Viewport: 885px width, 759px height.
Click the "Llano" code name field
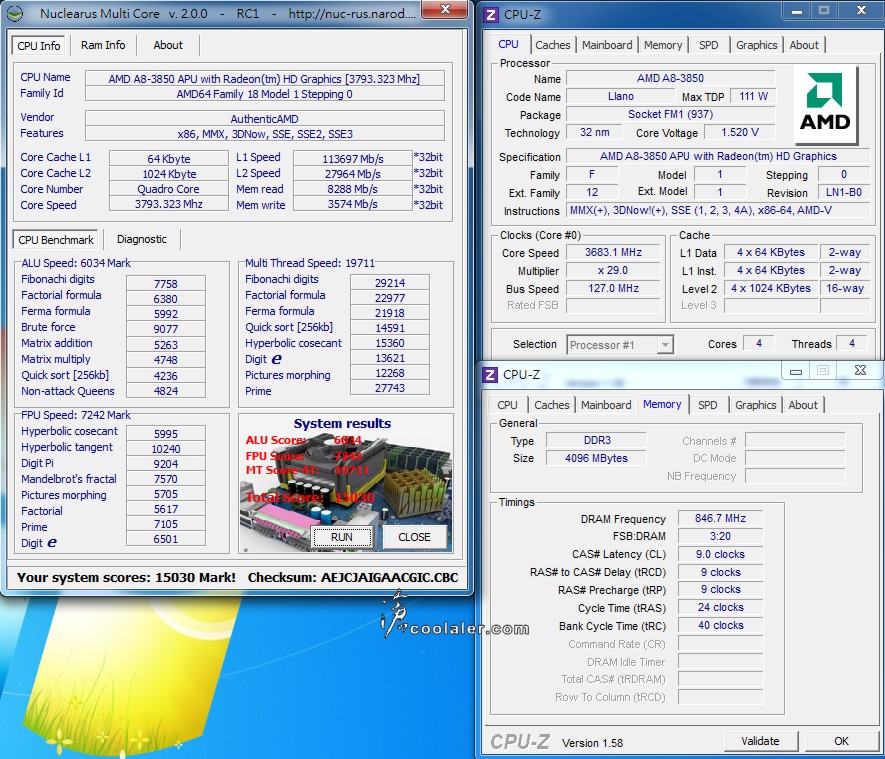click(x=621, y=96)
